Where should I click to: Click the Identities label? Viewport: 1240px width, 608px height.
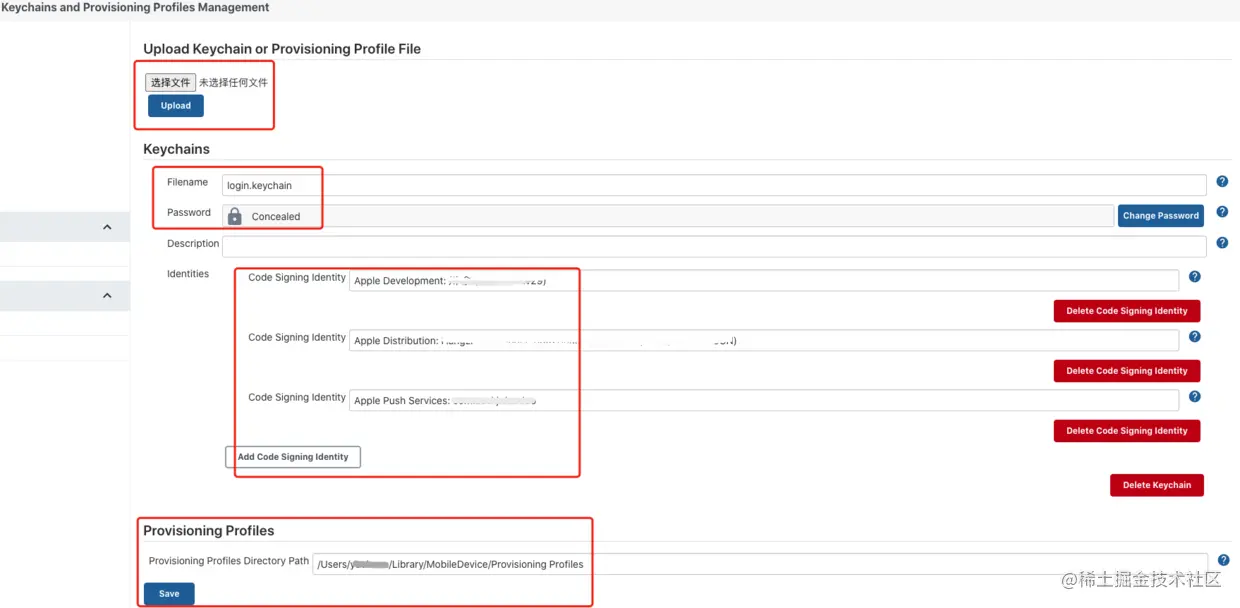[x=188, y=274]
